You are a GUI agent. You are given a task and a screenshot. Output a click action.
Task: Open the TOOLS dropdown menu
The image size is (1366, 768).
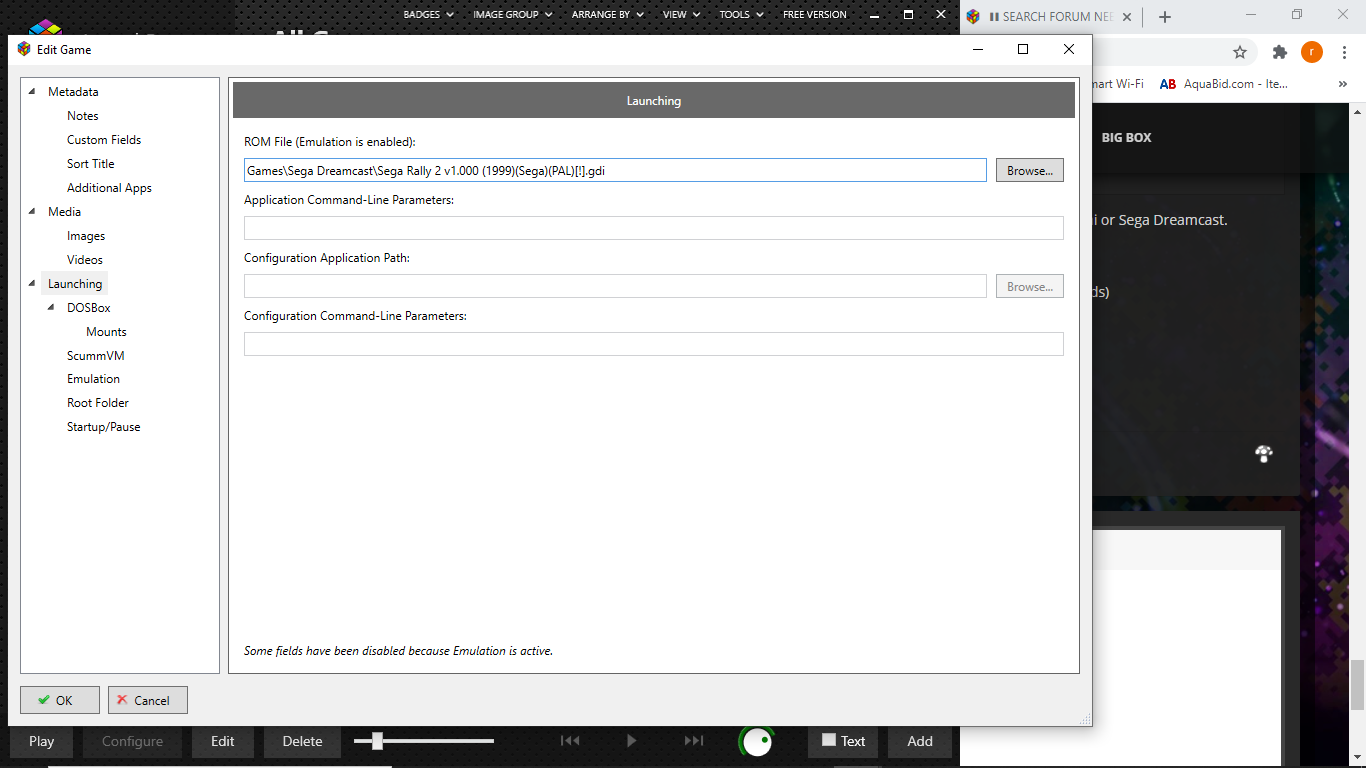(x=742, y=15)
